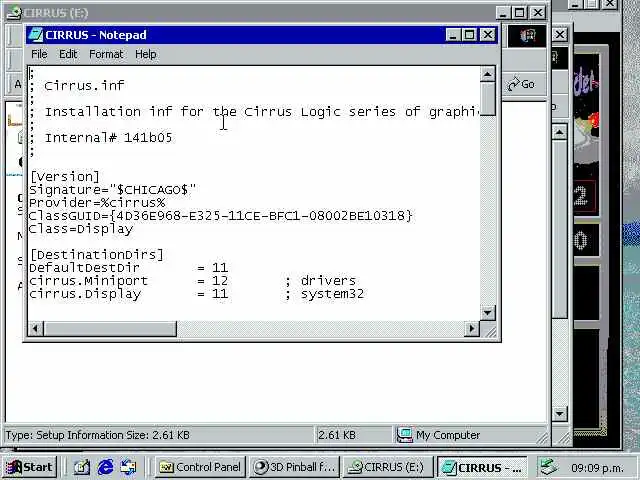Viewport: 640px width, 480px height.
Task: Click the taskbar clock 09:09 p.m.
Action: pos(597,468)
